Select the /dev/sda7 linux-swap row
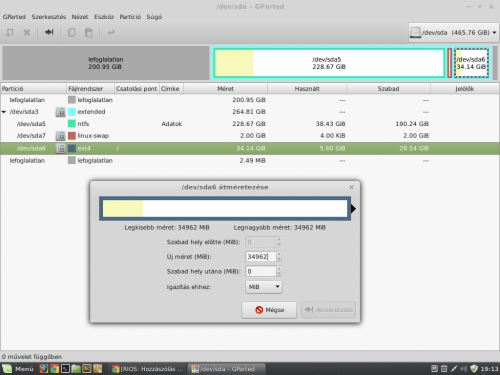This screenshot has height=375, width=500. coord(250,136)
